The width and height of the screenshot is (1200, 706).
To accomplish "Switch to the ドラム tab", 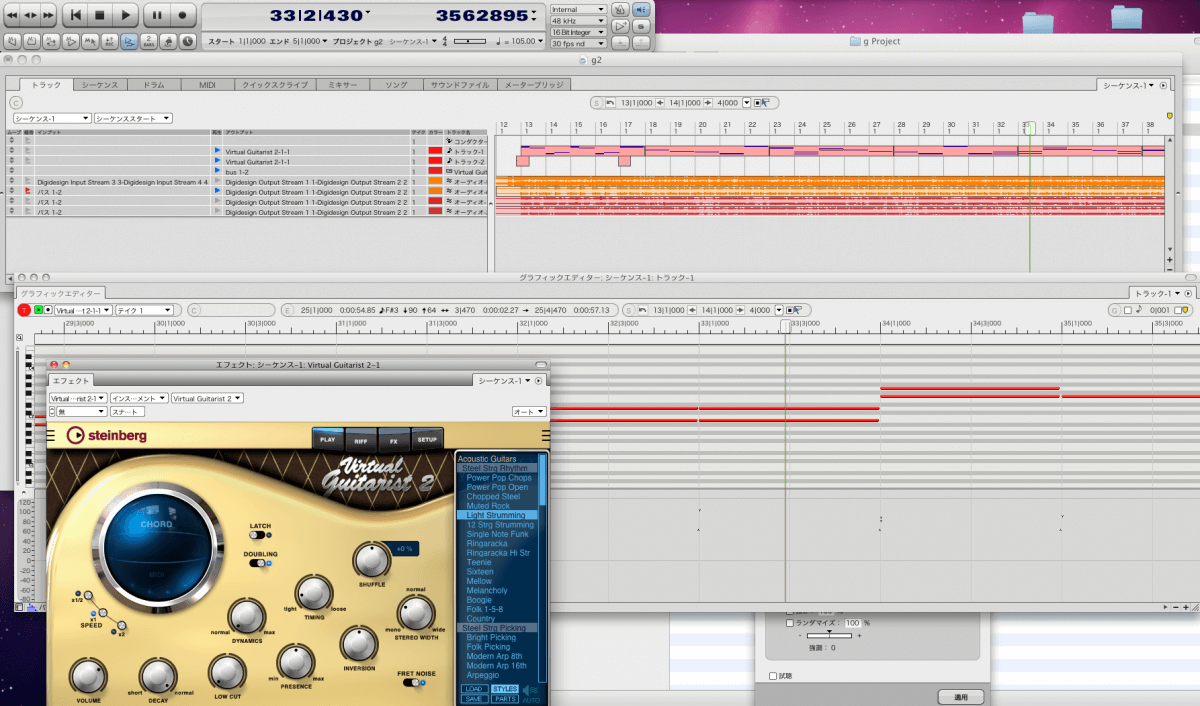I will pyautogui.click(x=154, y=86).
